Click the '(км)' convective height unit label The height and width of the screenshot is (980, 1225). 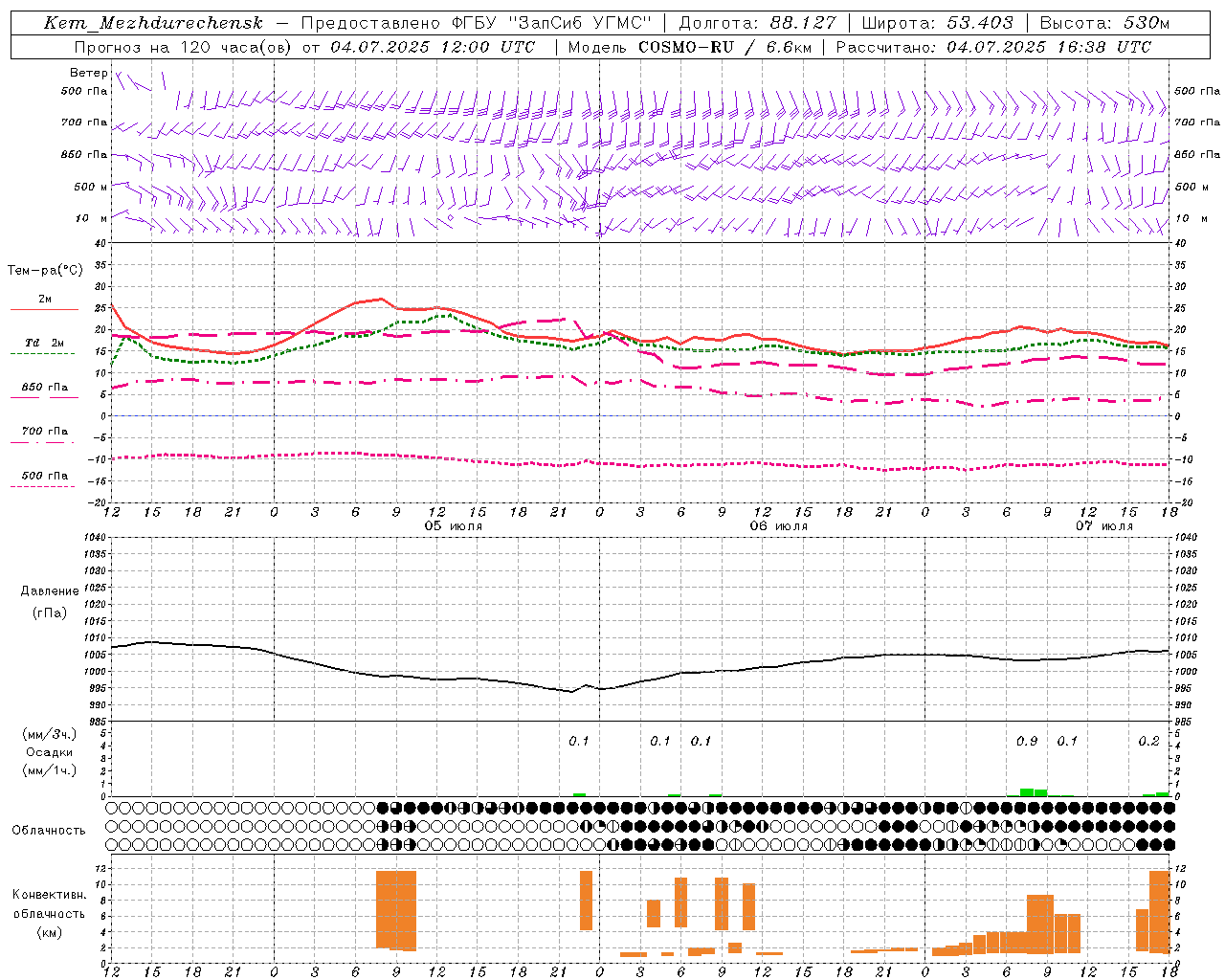49,932
